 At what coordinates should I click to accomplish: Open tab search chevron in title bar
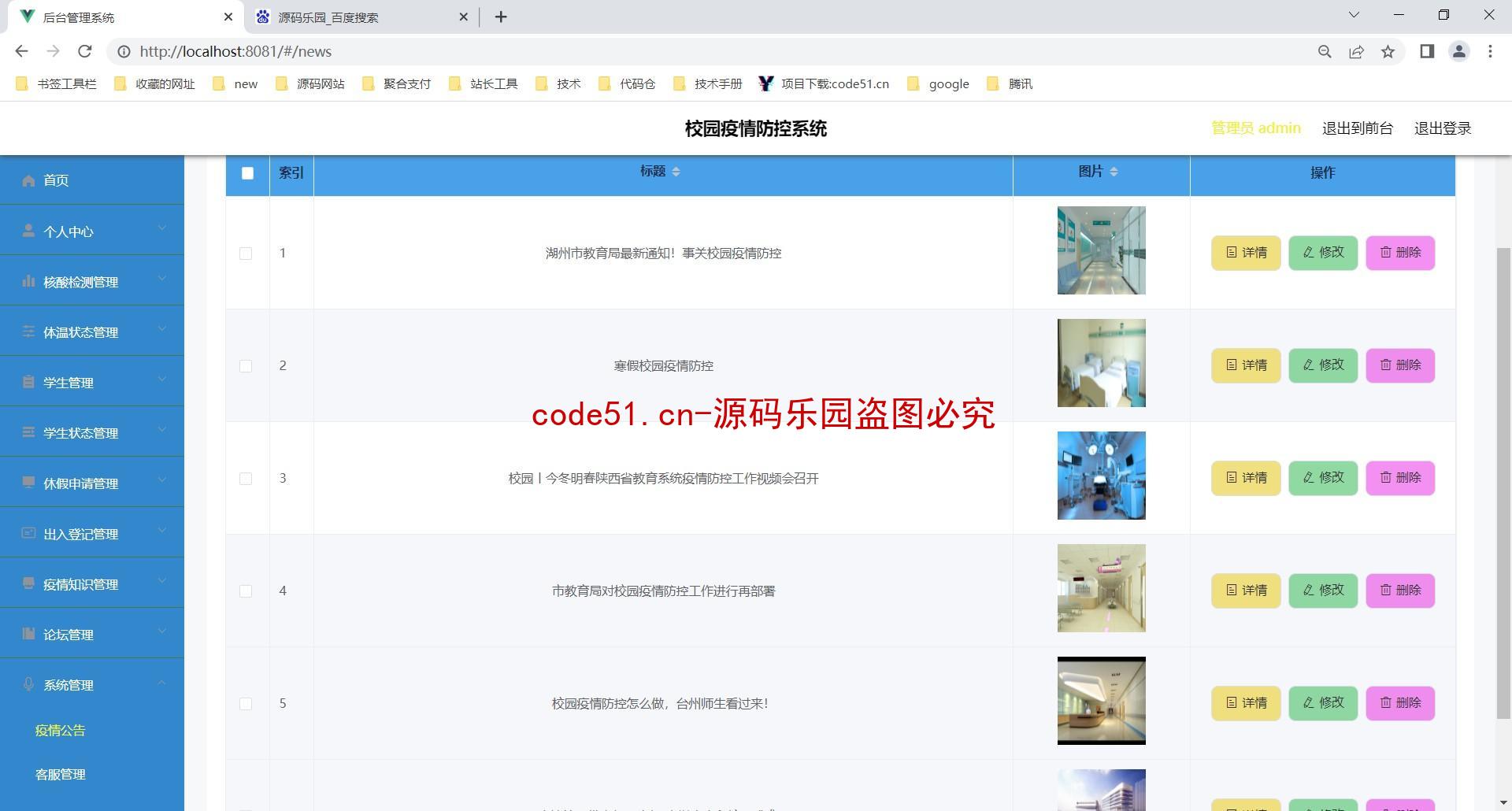(1354, 15)
